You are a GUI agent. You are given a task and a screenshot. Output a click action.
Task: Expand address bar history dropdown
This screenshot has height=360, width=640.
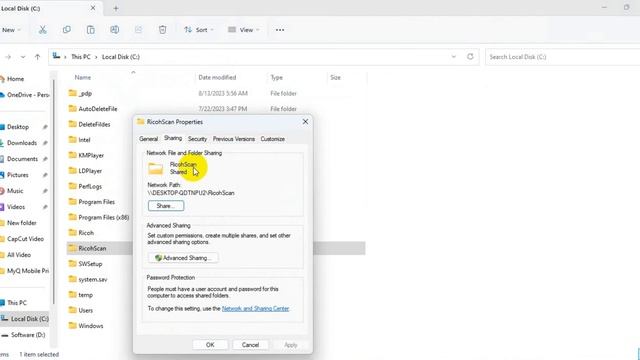click(453, 57)
